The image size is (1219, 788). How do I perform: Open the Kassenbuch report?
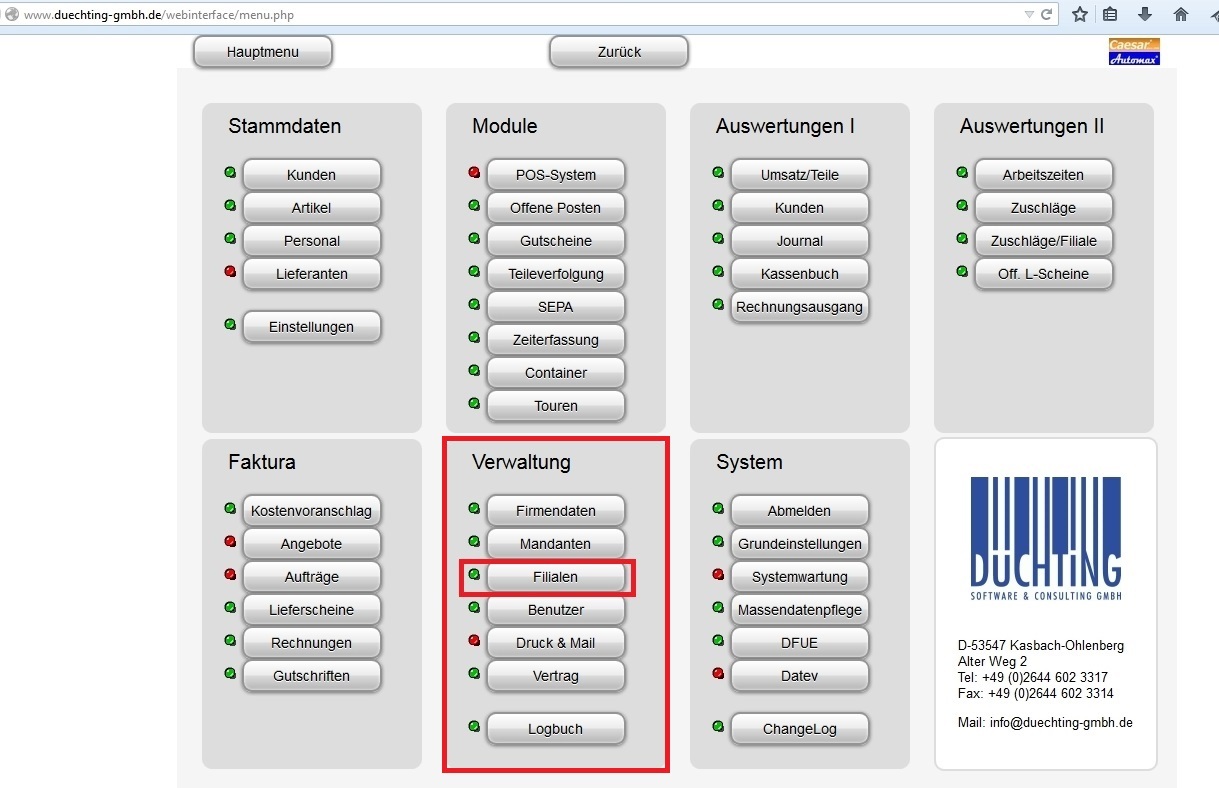tap(799, 273)
